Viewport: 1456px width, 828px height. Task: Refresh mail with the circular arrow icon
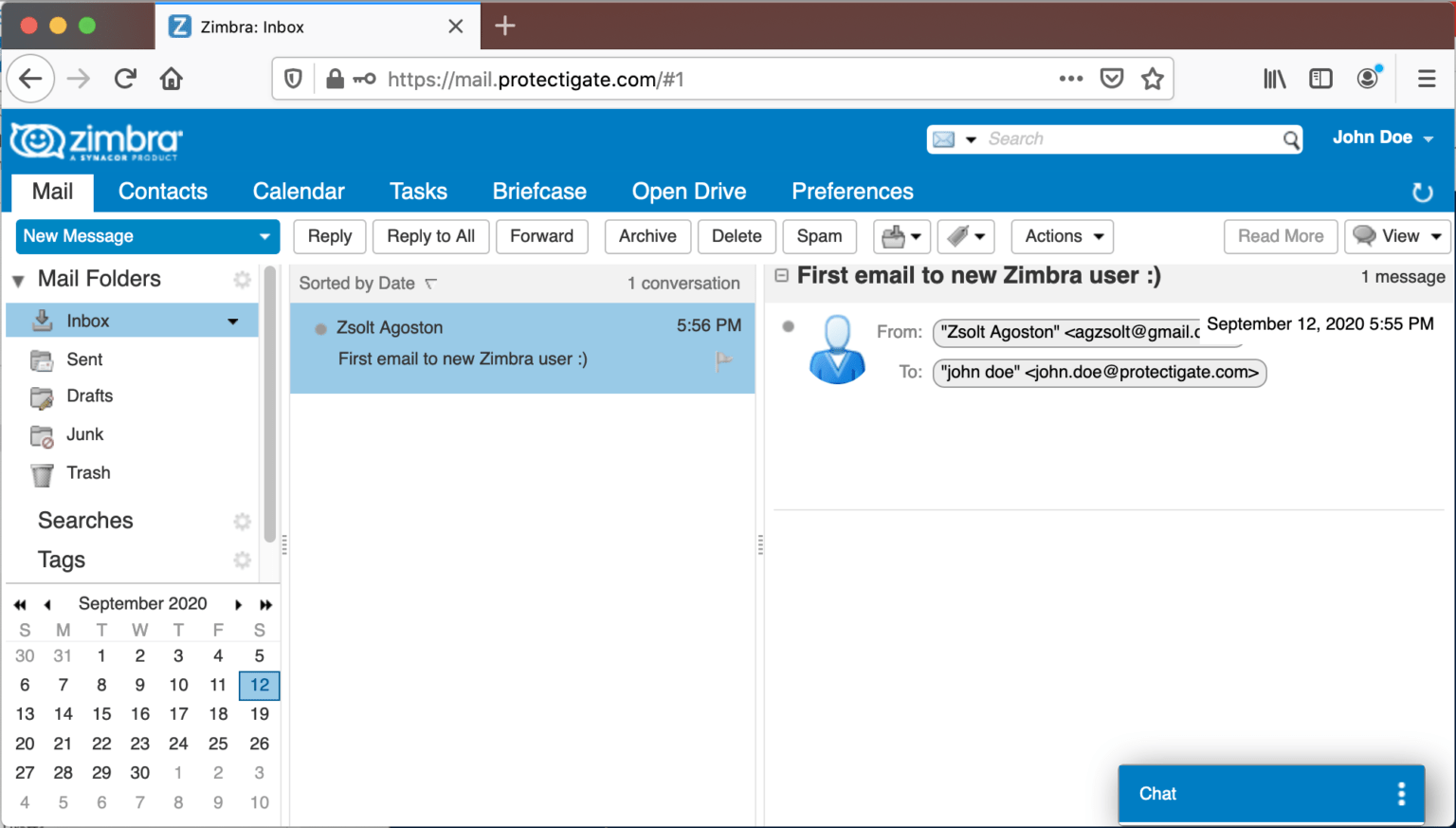pos(1422,193)
